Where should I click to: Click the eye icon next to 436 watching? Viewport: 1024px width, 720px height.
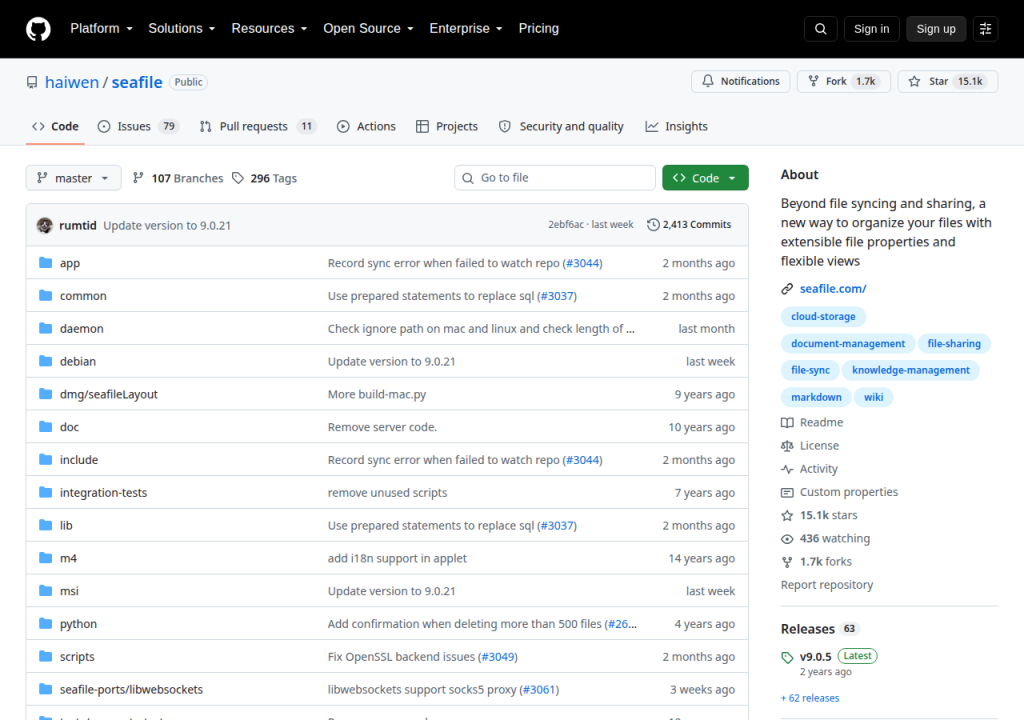787,539
